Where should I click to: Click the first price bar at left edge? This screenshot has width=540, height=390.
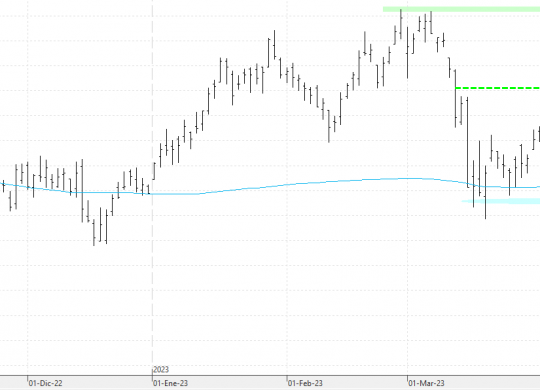tap(3, 186)
